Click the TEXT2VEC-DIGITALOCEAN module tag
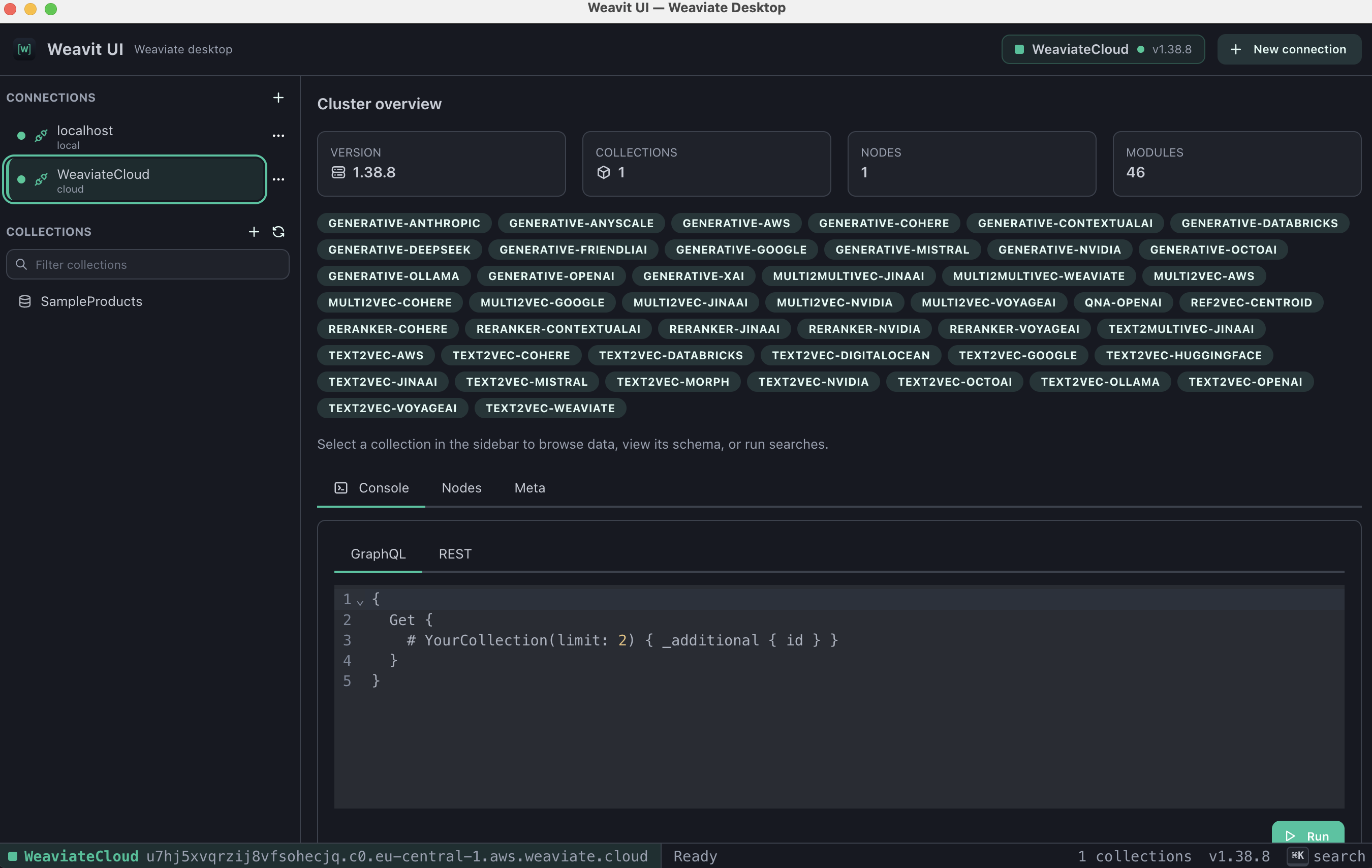Viewport: 1372px width, 868px height. 851,355
